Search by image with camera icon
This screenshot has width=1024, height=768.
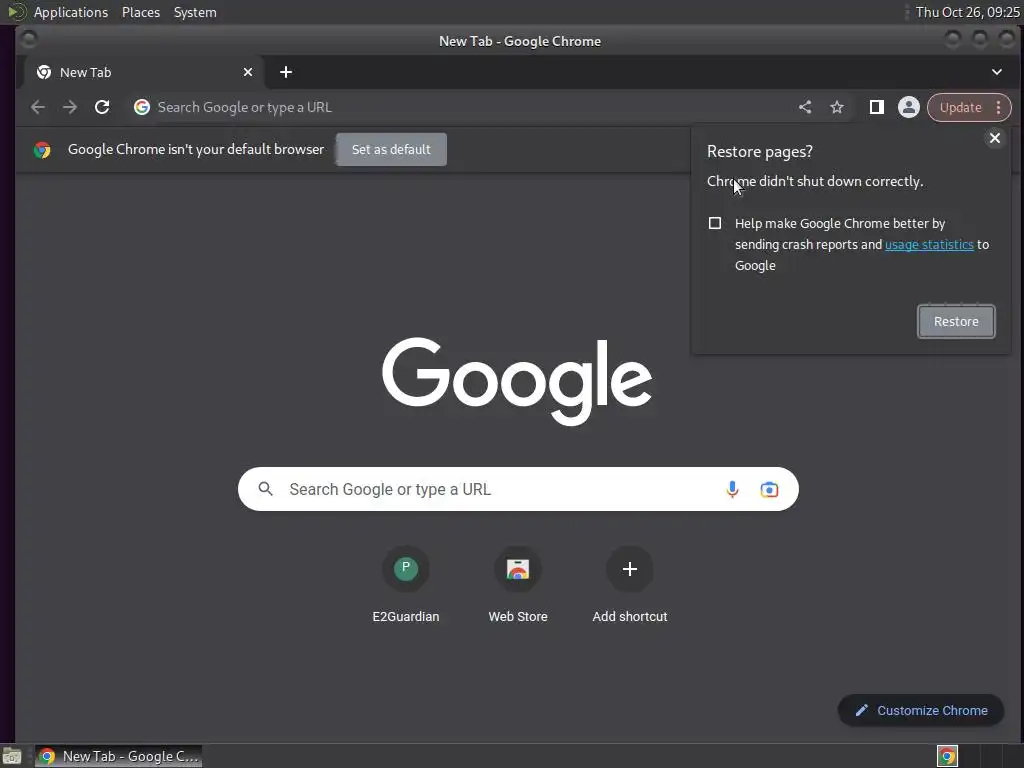coord(769,489)
